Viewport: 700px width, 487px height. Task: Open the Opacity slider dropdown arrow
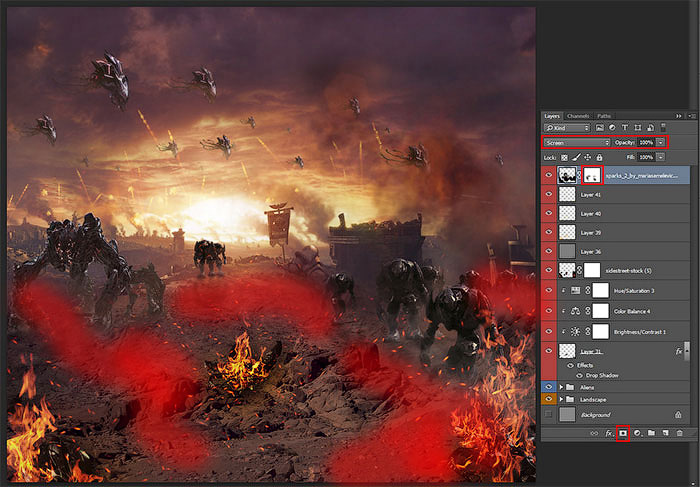[661, 143]
